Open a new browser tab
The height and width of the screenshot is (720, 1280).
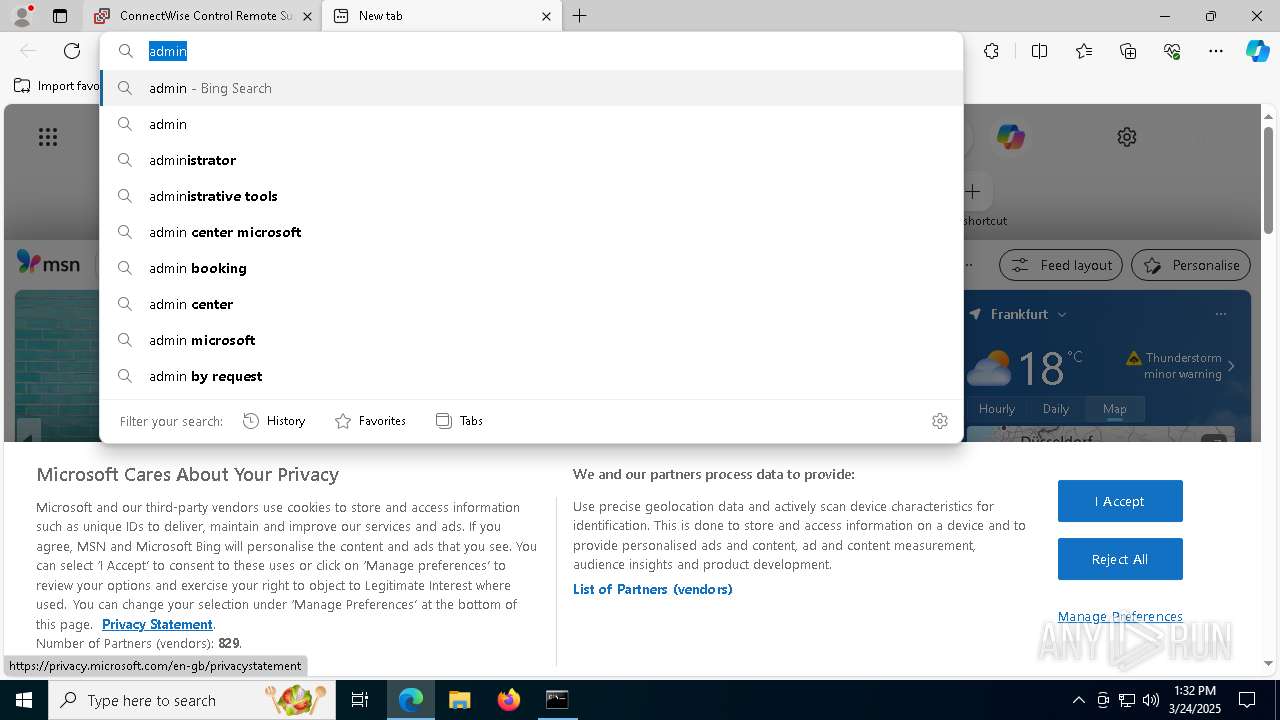(579, 16)
